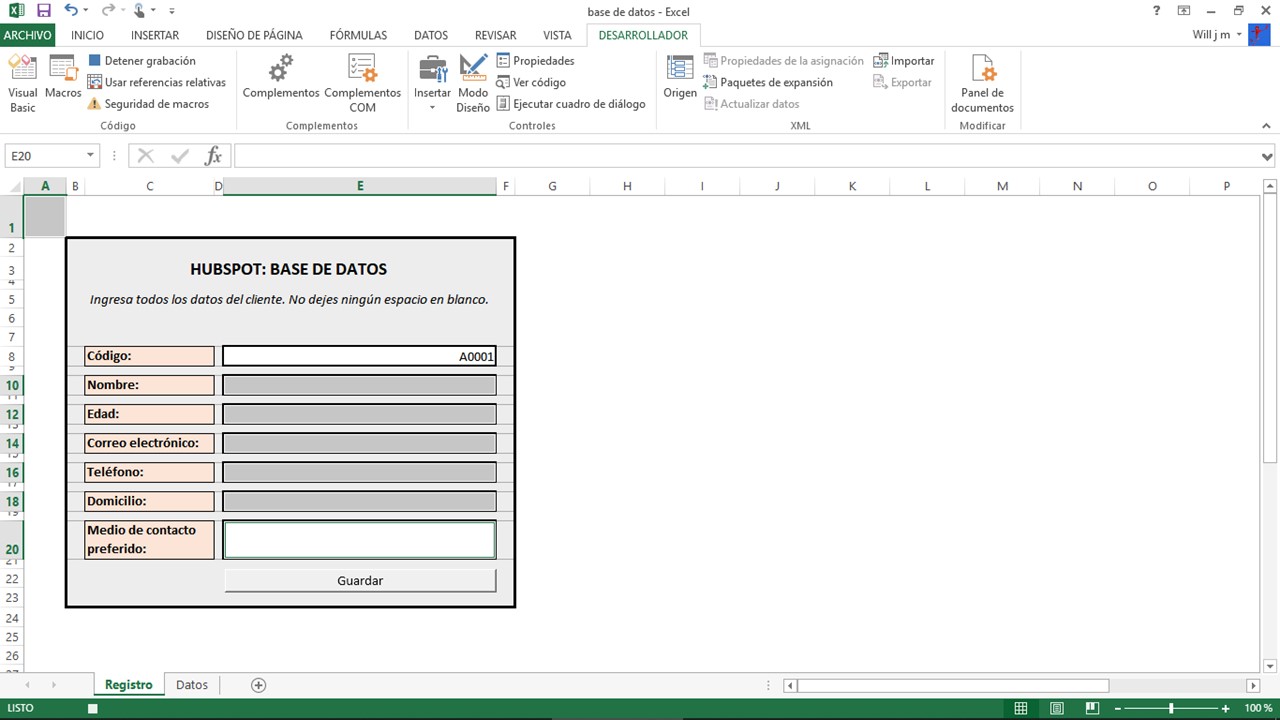Switch to the Datos sheet

pos(192,685)
